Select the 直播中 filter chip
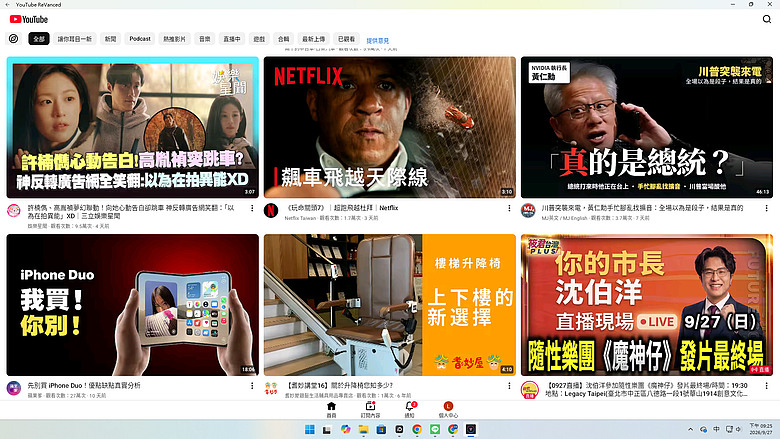 [x=232, y=39]
